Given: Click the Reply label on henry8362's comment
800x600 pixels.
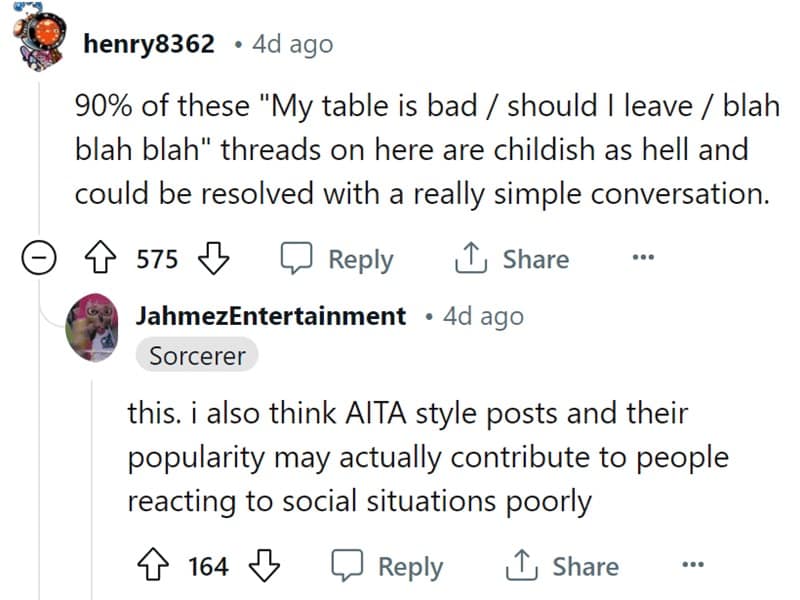Looking at the screenshot, I should point(360,260).
